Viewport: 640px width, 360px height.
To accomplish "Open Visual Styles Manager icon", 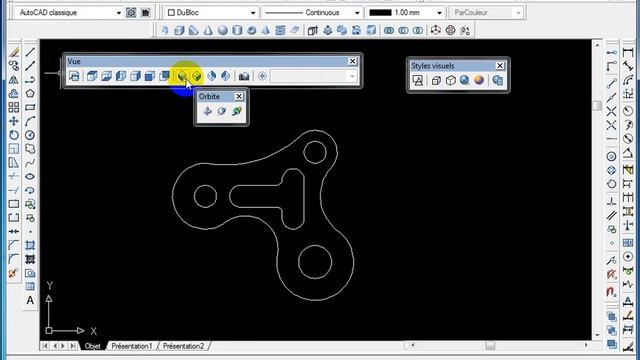I will click(x=498, y=80).
